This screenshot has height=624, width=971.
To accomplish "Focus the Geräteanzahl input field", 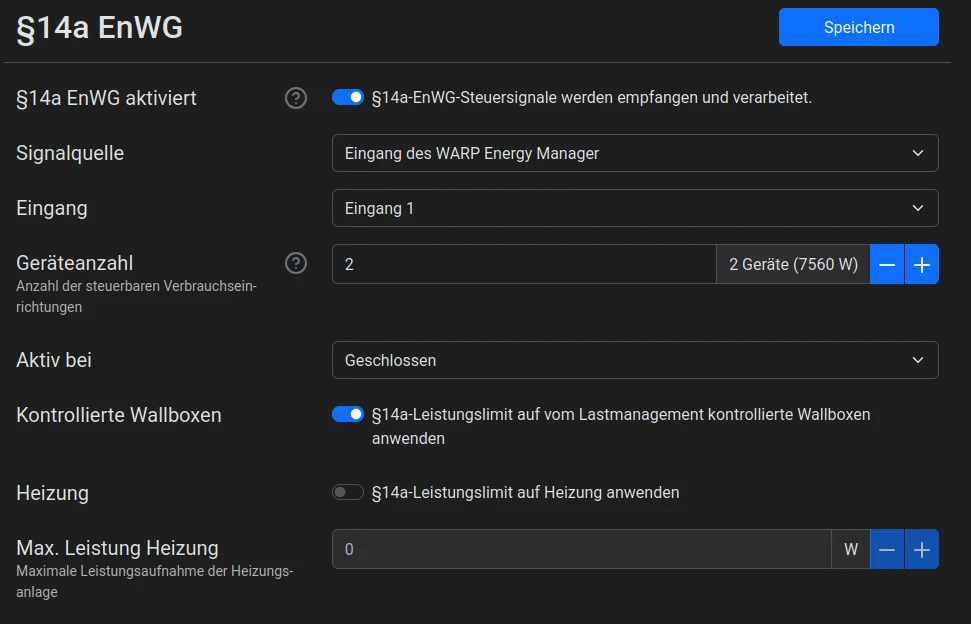I will (x=524, y=264).
